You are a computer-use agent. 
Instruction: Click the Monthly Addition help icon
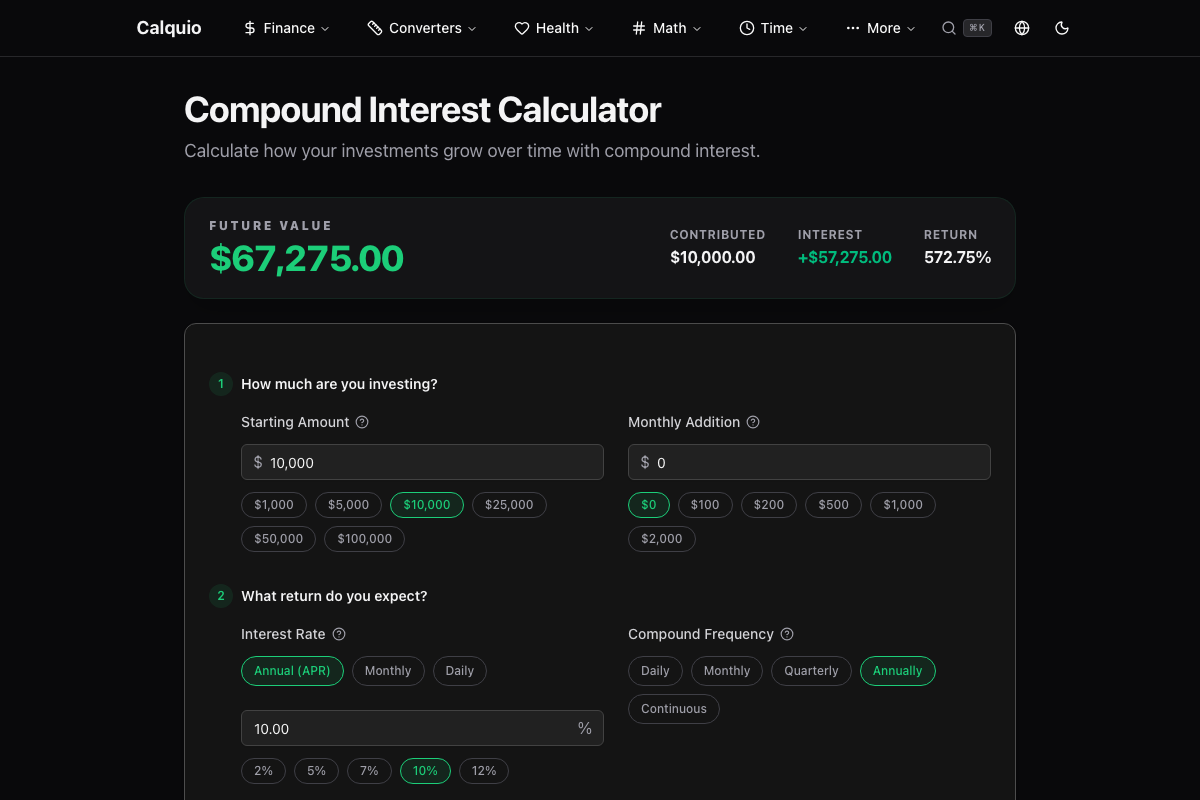click(753, 422)
